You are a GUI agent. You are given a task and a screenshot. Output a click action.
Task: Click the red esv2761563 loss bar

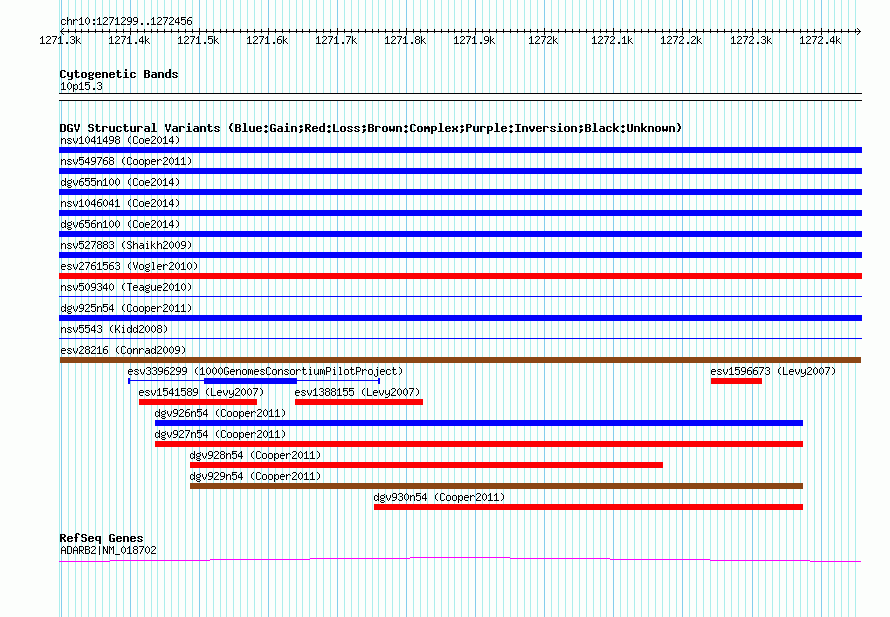click(x=460, y=276)
